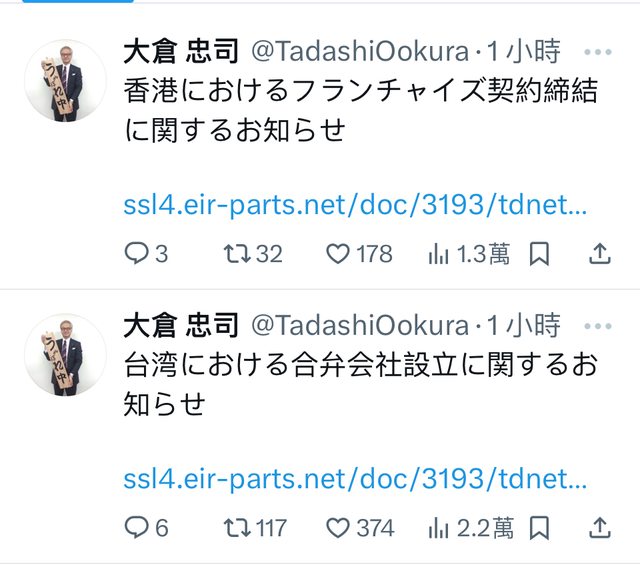Open more options for the Taiwan tweet
The width and height of the screenshot is (640, 565).
pos(598,325)
